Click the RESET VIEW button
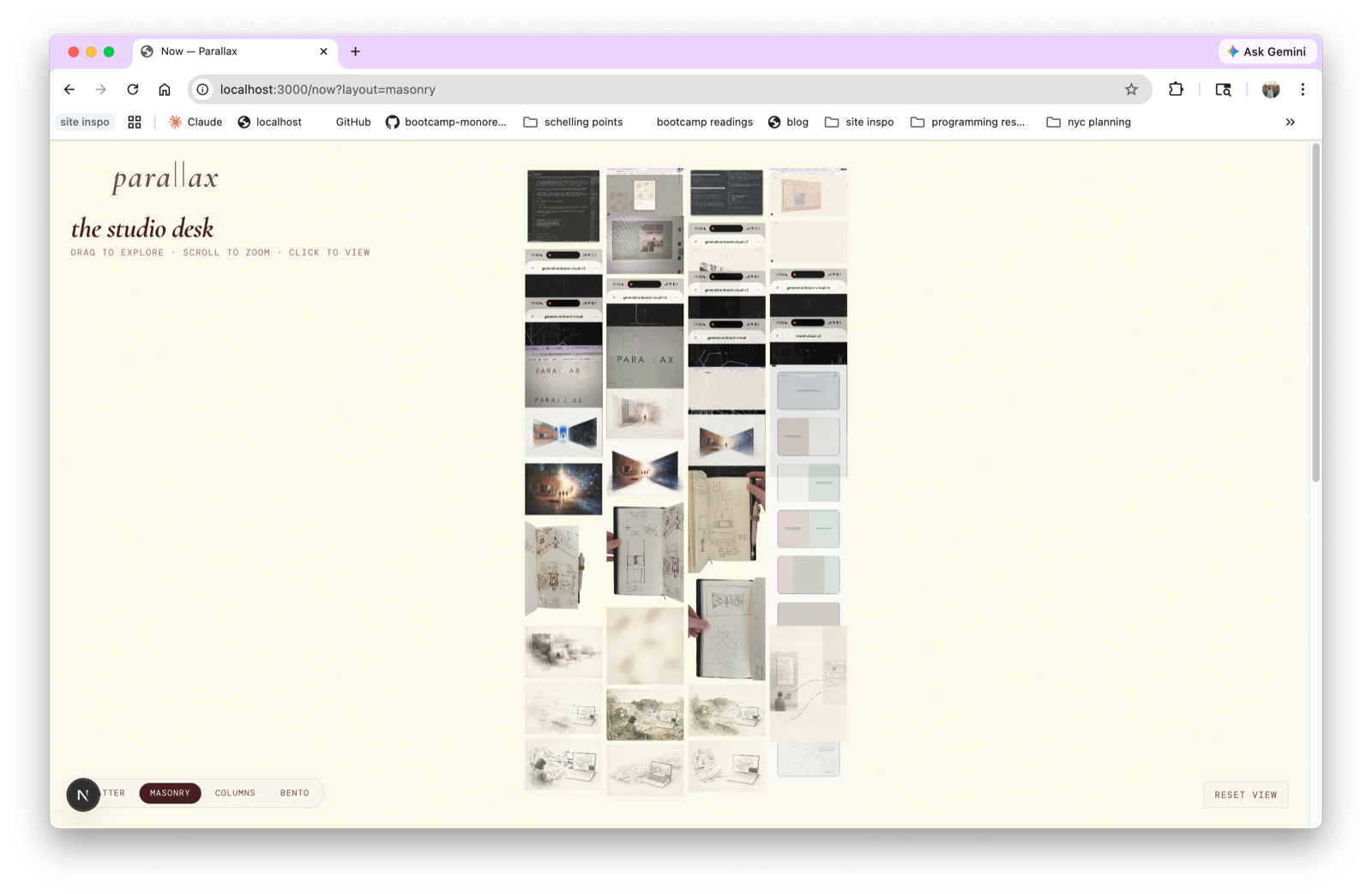1372x894 pixels. pyautogui.click(x=1245, y=795)
